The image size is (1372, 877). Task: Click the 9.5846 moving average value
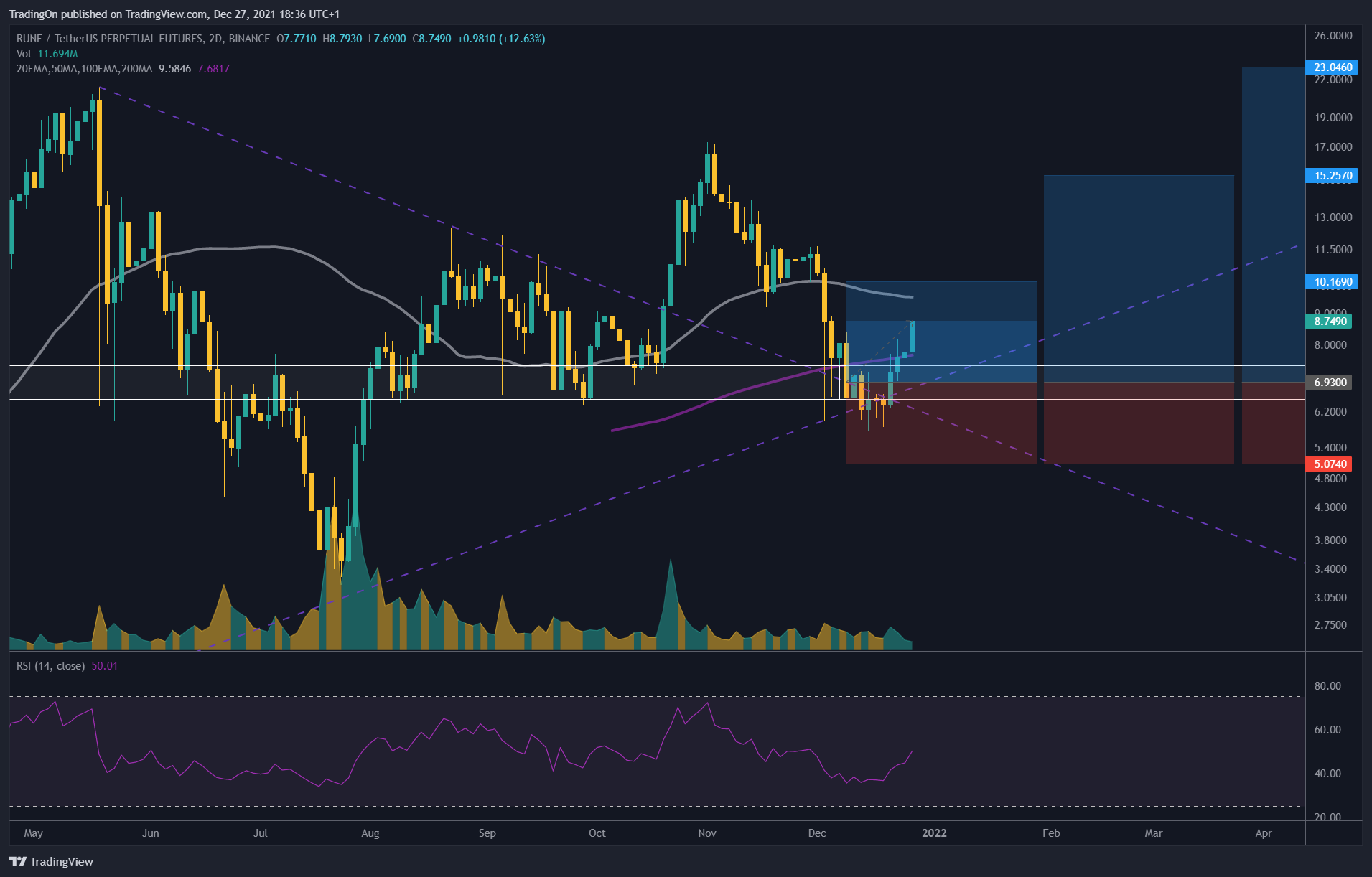click(x=175, y=69)
